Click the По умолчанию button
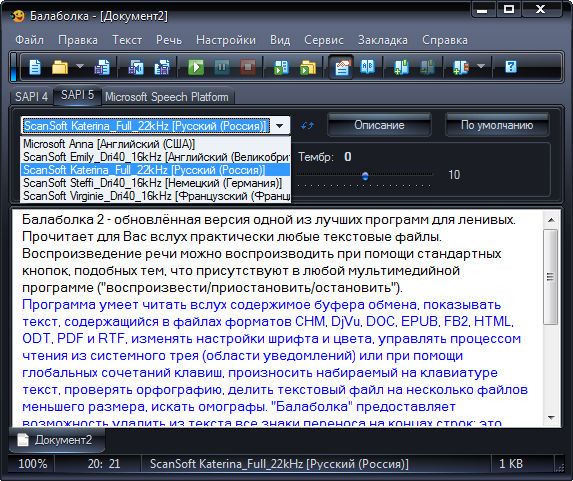The height and width of the screenshot is (481, 573). (497, 125)
